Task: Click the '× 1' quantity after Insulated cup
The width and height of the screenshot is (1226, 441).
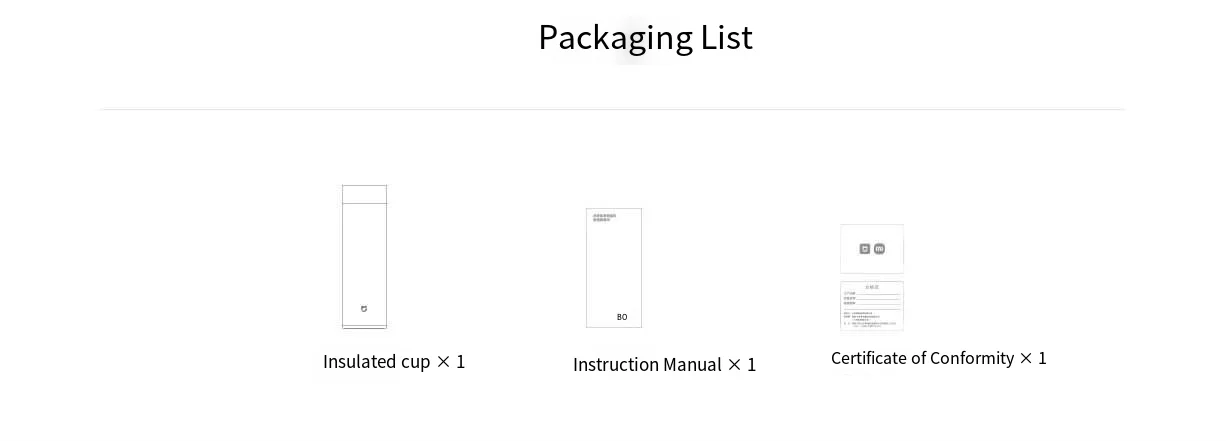Action: pyautogui.click(x=451, y=362)
